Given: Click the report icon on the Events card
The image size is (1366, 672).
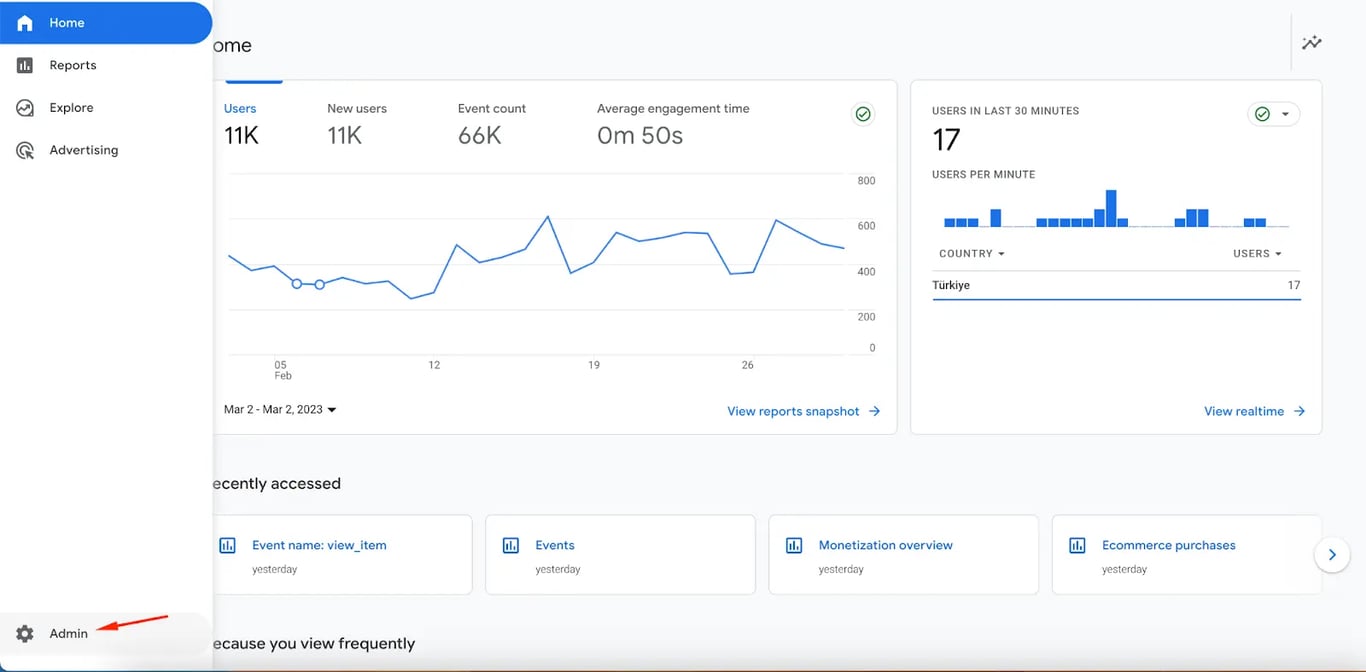Looking at the screenshot, I should click(x=511, y=545).
